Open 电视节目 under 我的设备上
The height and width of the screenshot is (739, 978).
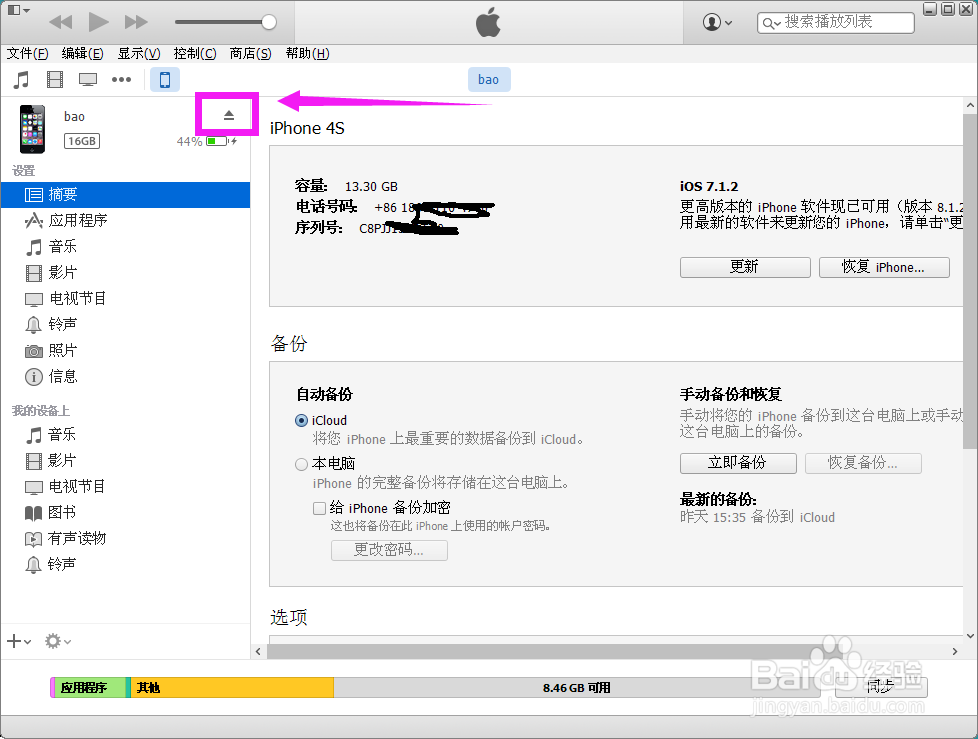125,486
